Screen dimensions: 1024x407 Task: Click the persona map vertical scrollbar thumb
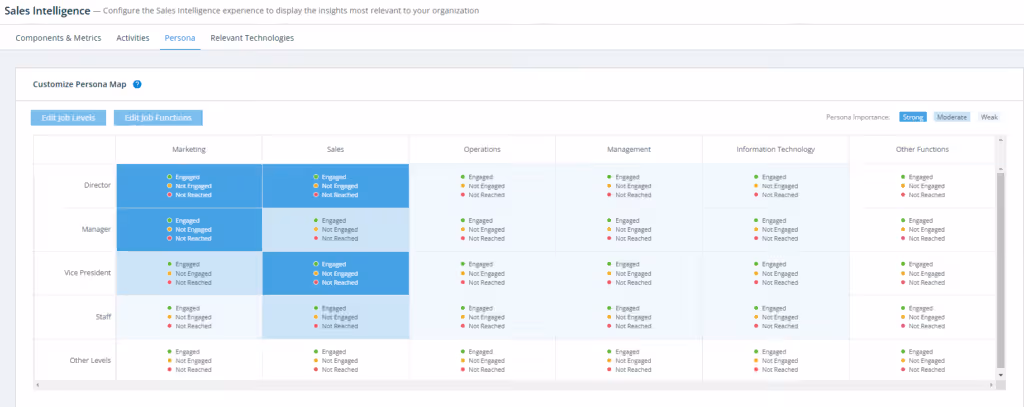click(x=1001, y=268)
